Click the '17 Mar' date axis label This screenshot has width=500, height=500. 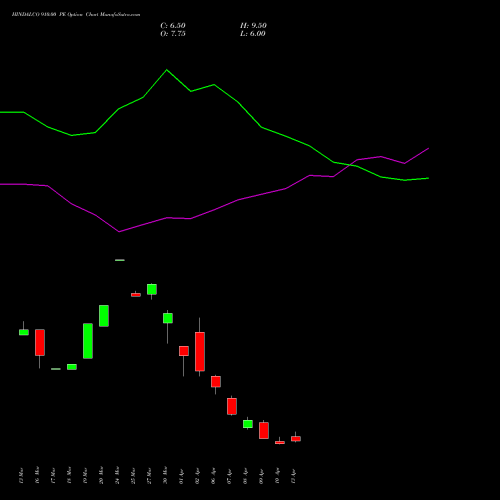coord(53,475)
